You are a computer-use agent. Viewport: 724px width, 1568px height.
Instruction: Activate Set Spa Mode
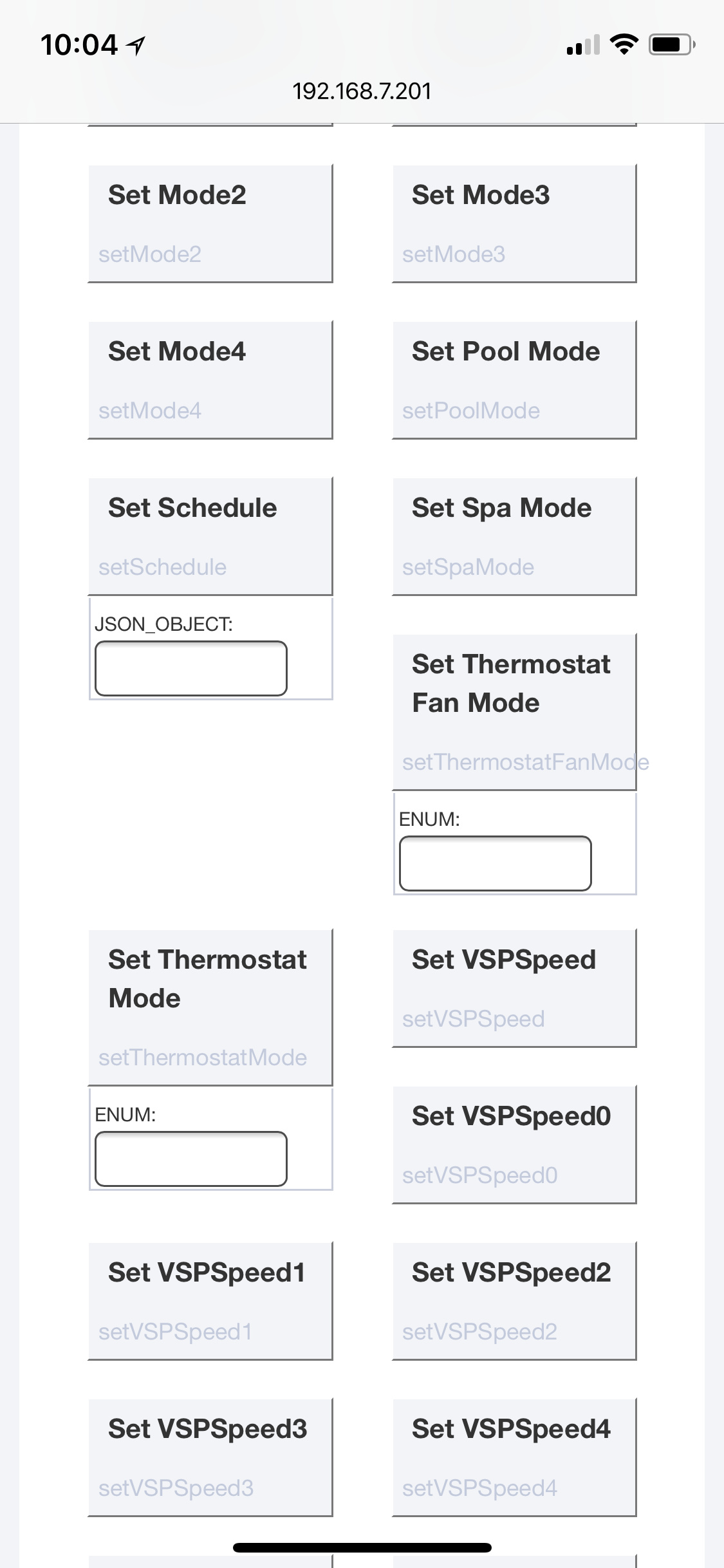[514, 536]
